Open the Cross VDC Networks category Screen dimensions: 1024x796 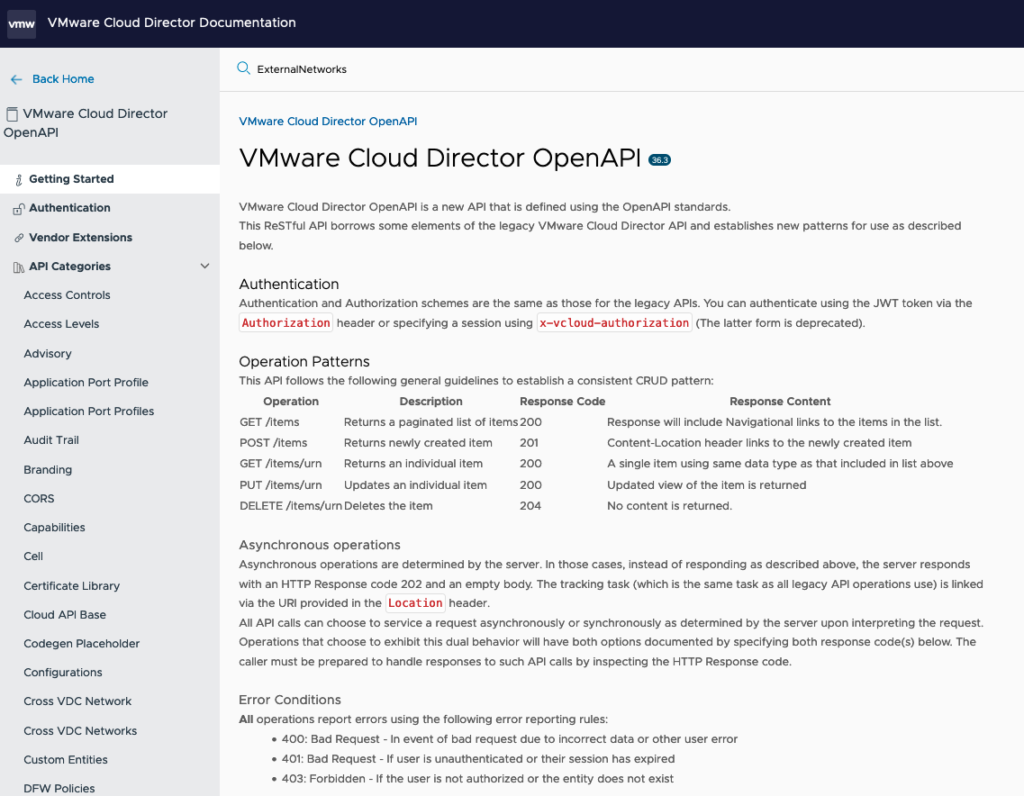click(x=80, y=731)
